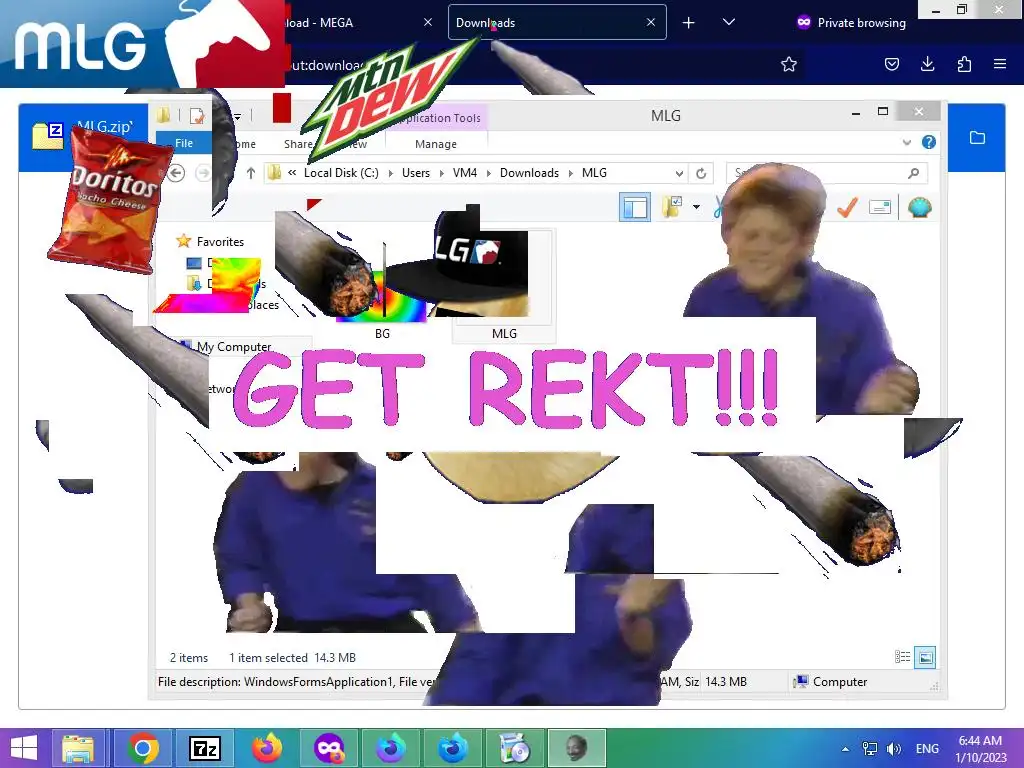Click VM4 in the breadcrumb path

(x=465, y=173)
